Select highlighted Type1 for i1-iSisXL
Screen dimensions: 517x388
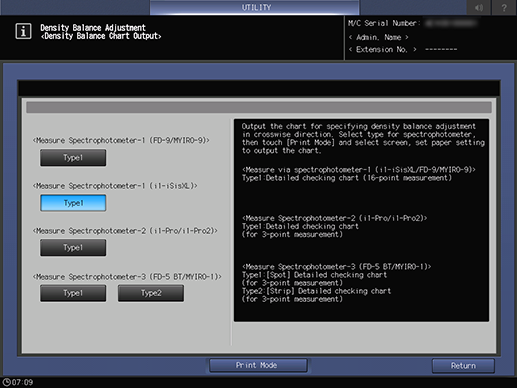pos(73,203)
